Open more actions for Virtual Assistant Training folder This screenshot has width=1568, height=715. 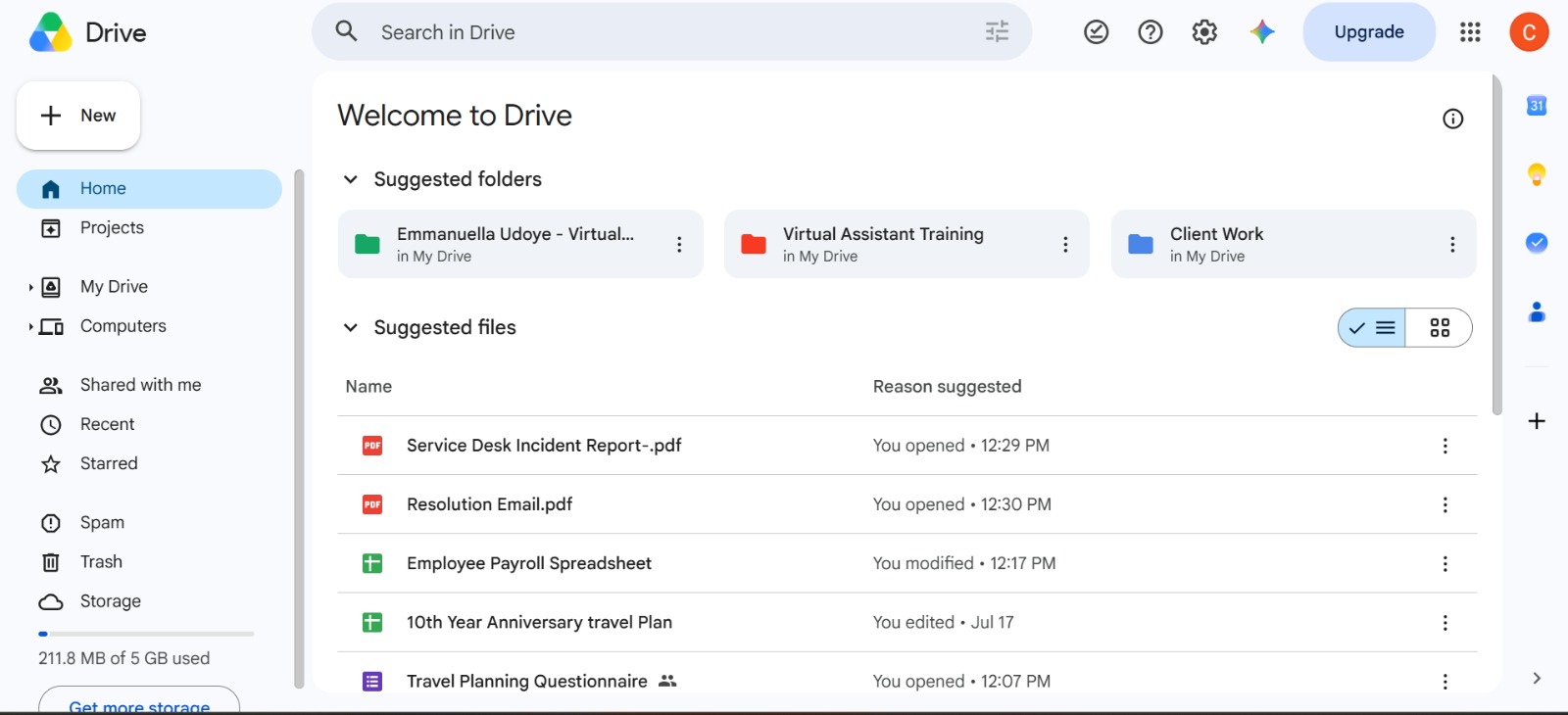(1065, 245)
